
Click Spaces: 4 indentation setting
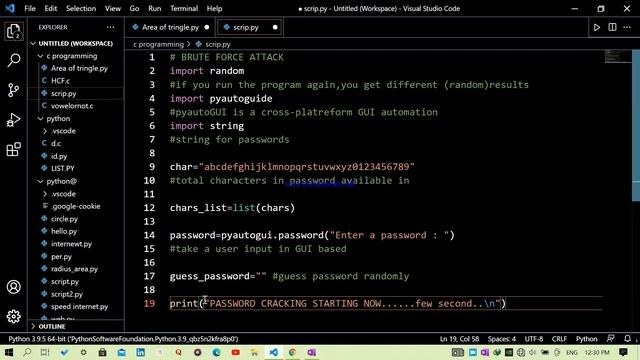pyautogui.click(x=502, y=339)
